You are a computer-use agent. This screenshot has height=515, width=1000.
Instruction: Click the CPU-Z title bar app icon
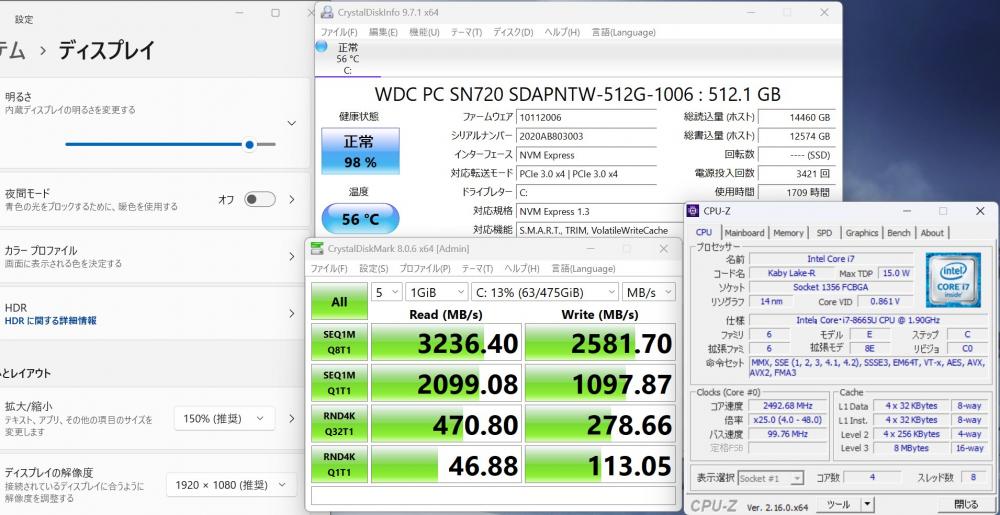pos(694,211)
